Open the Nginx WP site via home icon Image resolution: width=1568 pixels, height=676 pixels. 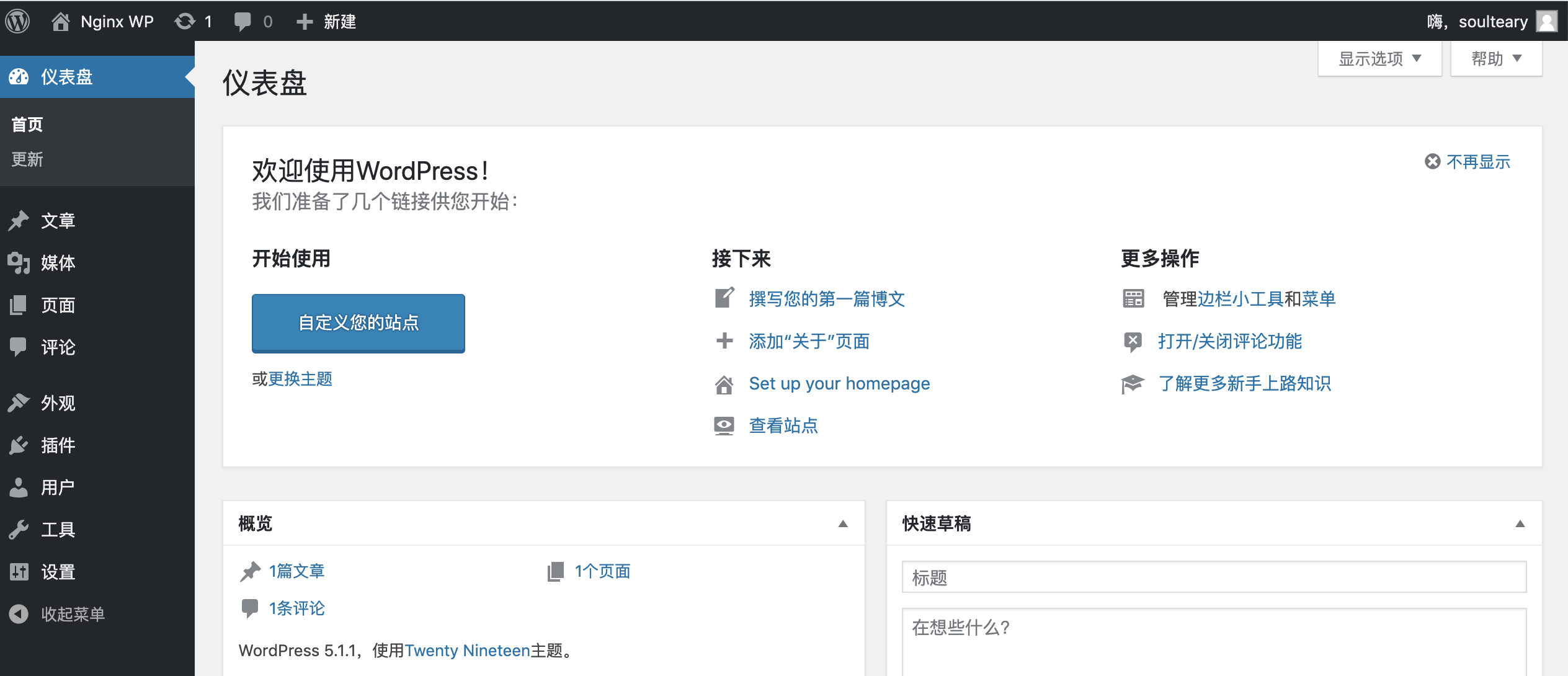click(x=61, y=20)
